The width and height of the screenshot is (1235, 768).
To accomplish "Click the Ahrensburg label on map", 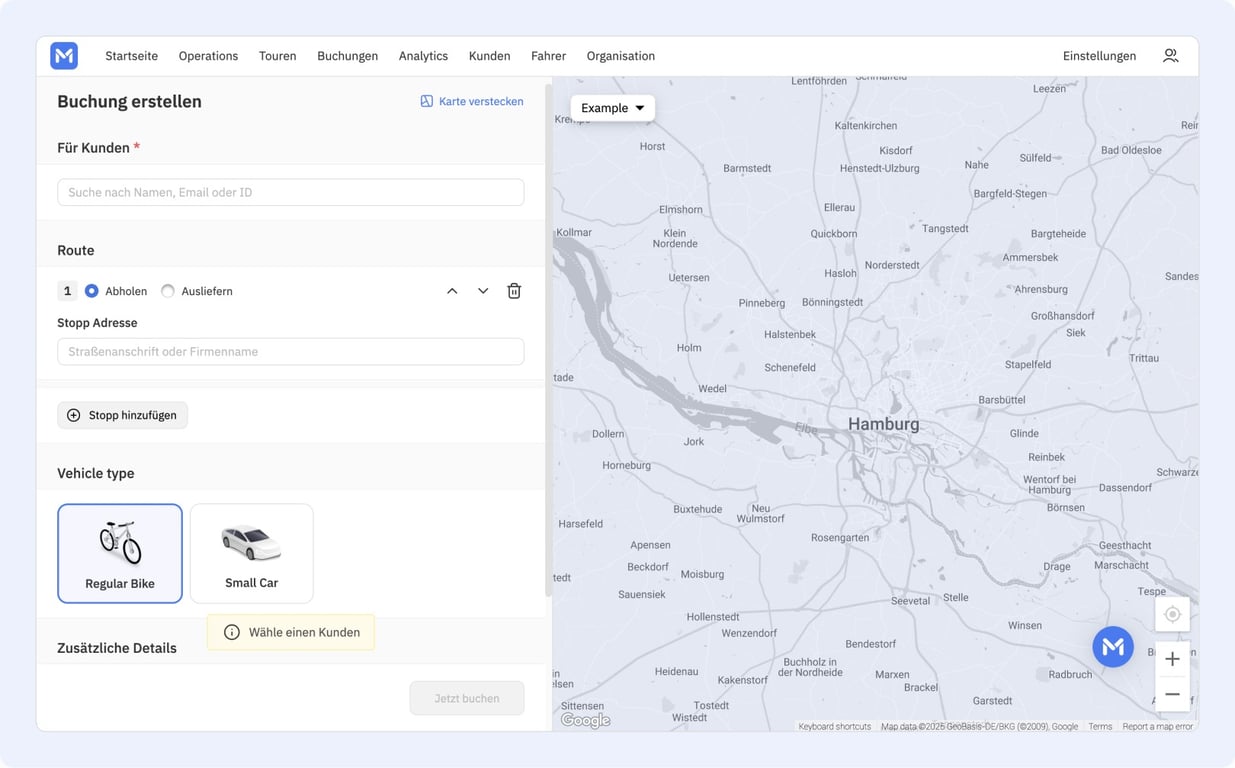I will coord(1041,289).
